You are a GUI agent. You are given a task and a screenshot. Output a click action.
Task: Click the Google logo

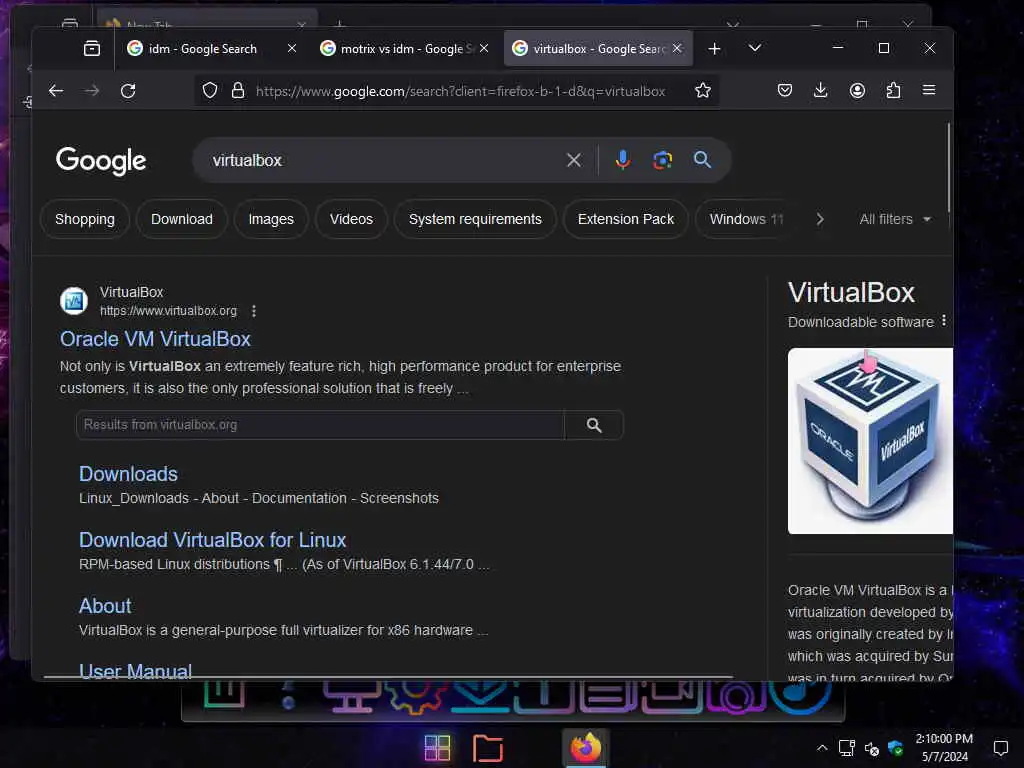click(101, 161)
